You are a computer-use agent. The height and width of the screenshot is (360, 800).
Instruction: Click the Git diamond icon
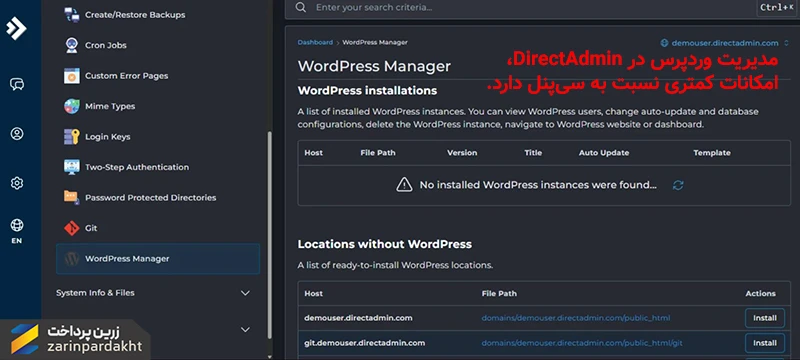pyautogui.click(x=71, y=228)
